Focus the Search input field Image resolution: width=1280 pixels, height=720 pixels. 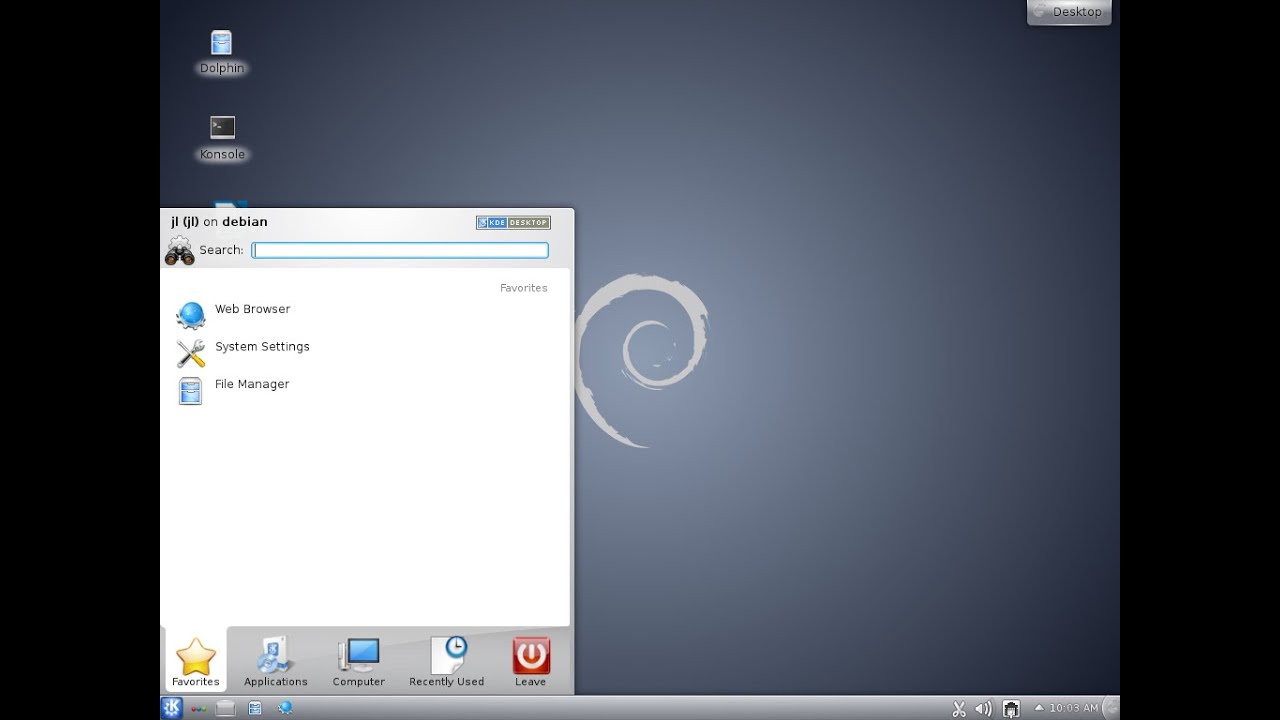pyautogui.click(x=400, y=250)
